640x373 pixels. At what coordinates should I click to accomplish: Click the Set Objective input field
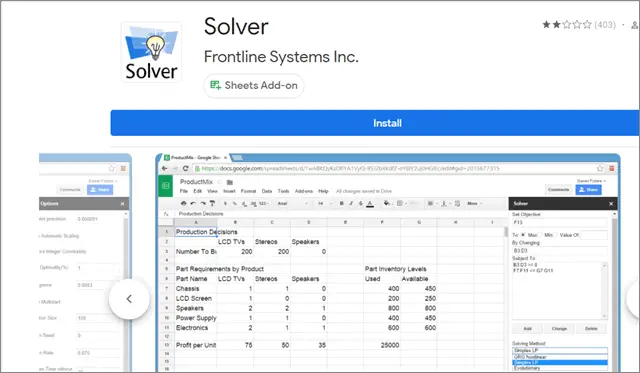(x=560, y=222)
